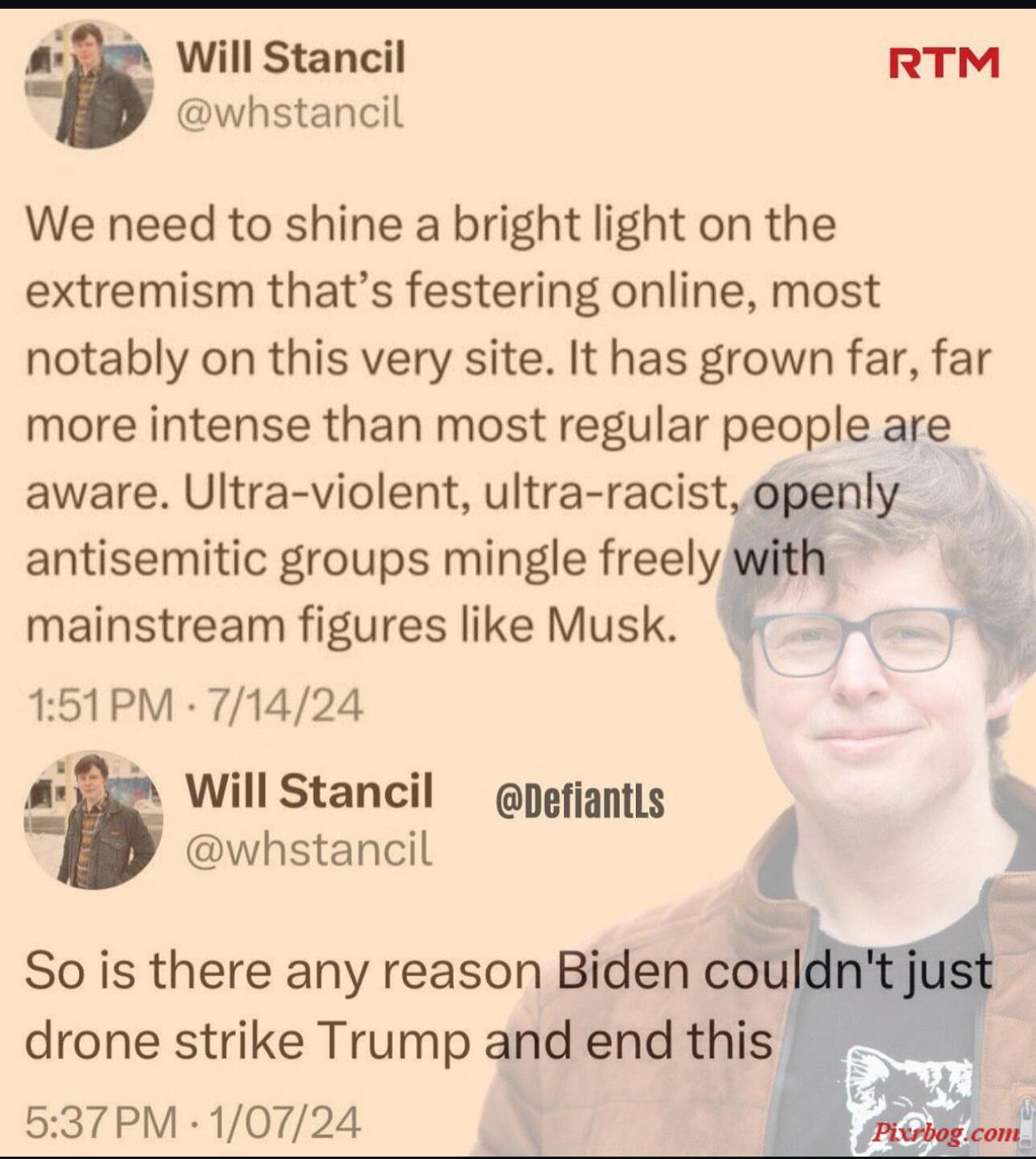Image resolution: width=1036 pixels, height=1159 pixels.
Task: Open the top Will Stancil profile avatar
Action: 89,85
